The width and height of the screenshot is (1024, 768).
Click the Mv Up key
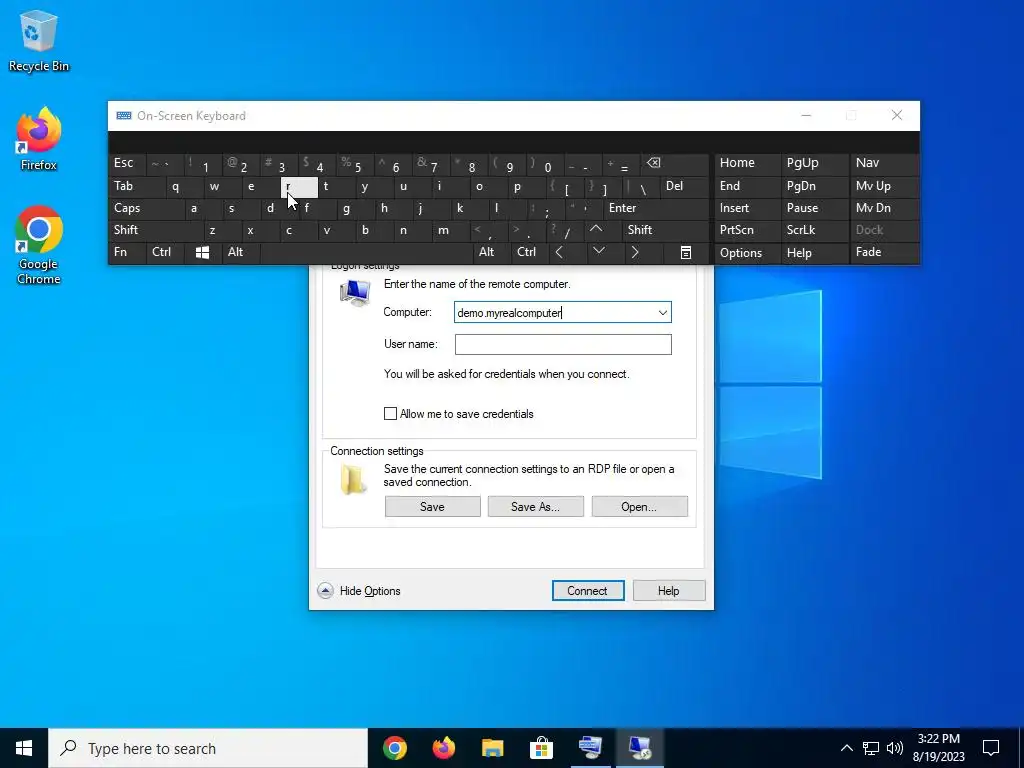coord(884,187)
